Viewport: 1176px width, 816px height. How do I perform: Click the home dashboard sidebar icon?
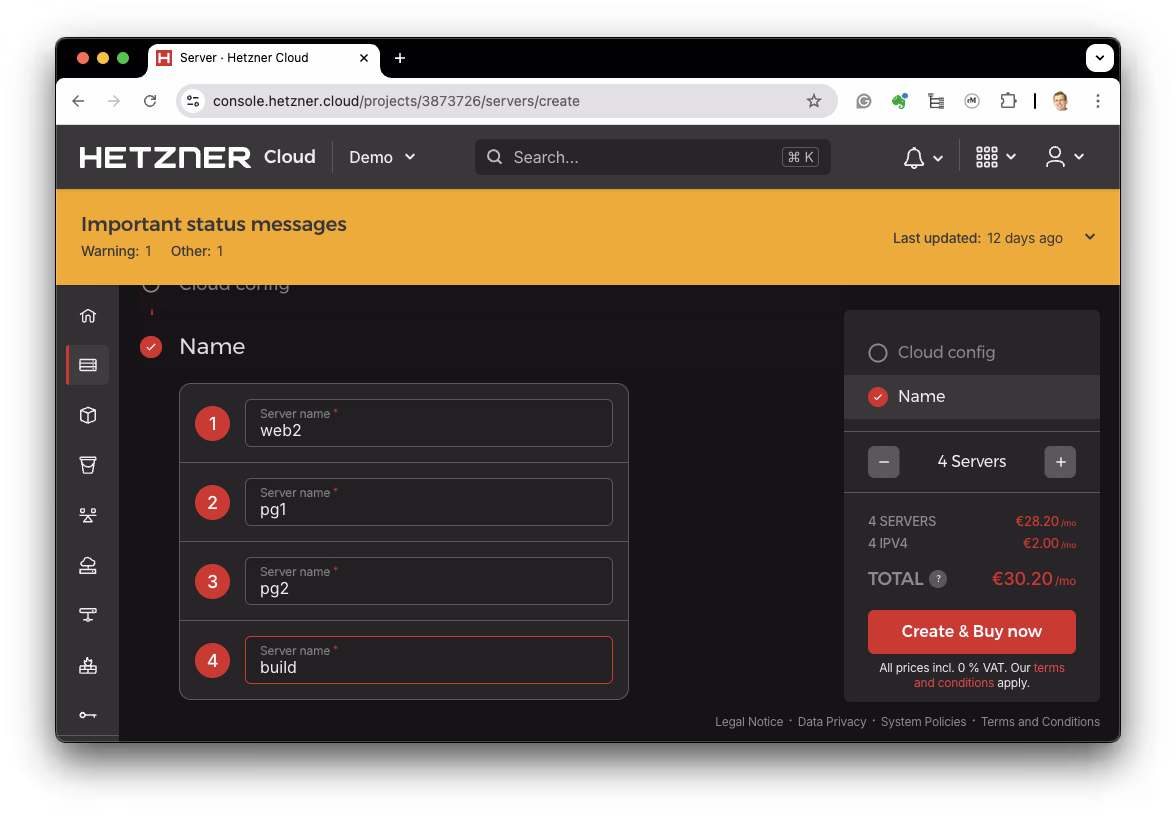[88, 316]
